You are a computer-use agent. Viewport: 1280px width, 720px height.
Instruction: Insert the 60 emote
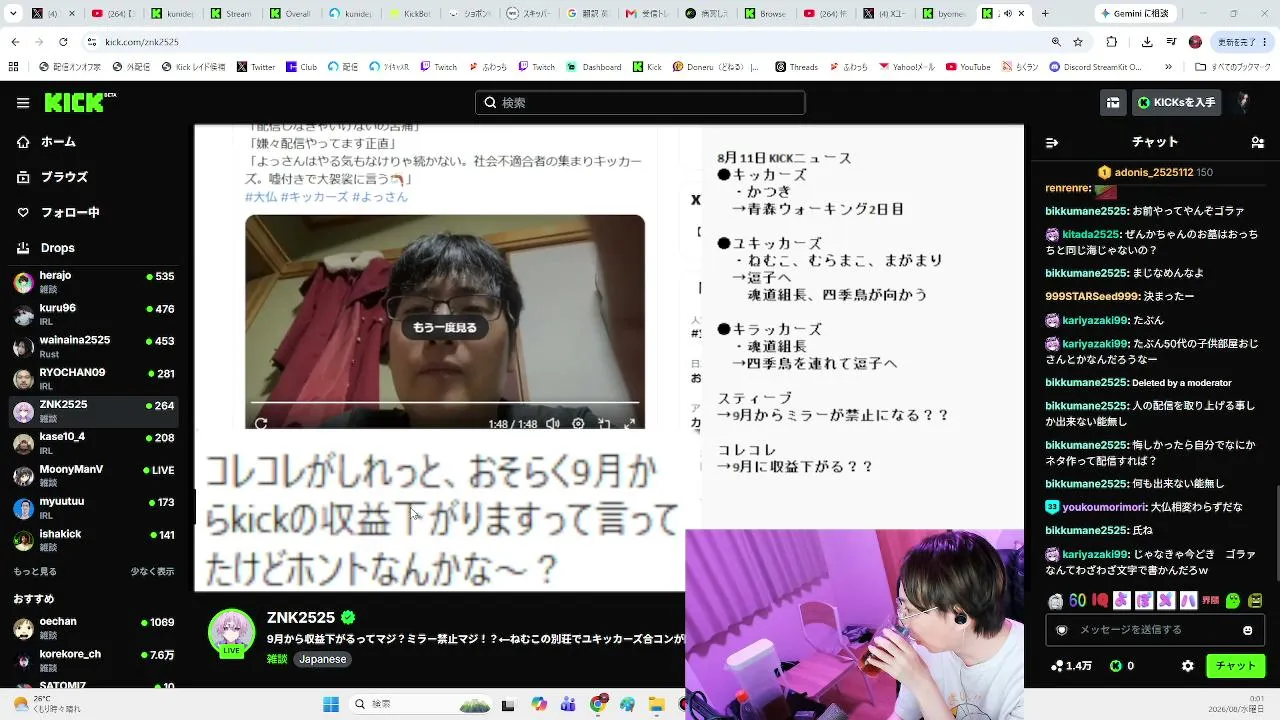pyautogui.click(x=1077, y=601)
